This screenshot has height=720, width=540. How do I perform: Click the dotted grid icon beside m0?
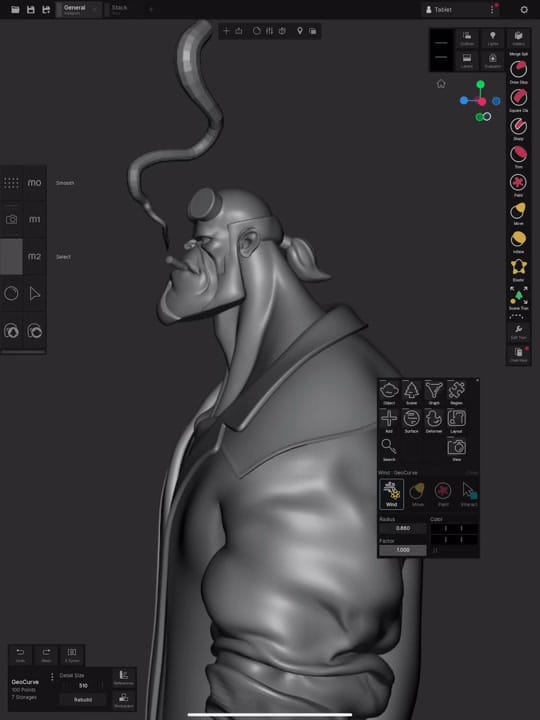pos(11,183)
